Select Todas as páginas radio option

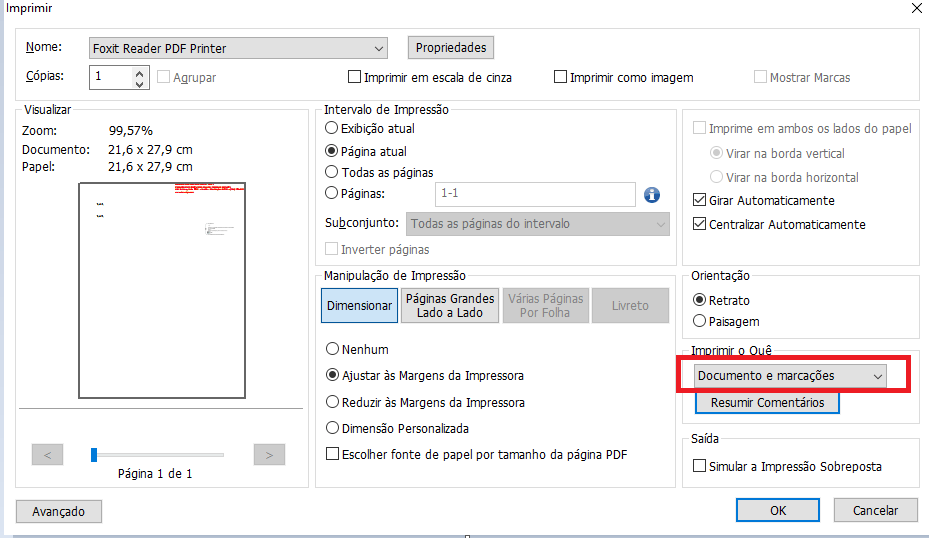[x=332, y=172]
